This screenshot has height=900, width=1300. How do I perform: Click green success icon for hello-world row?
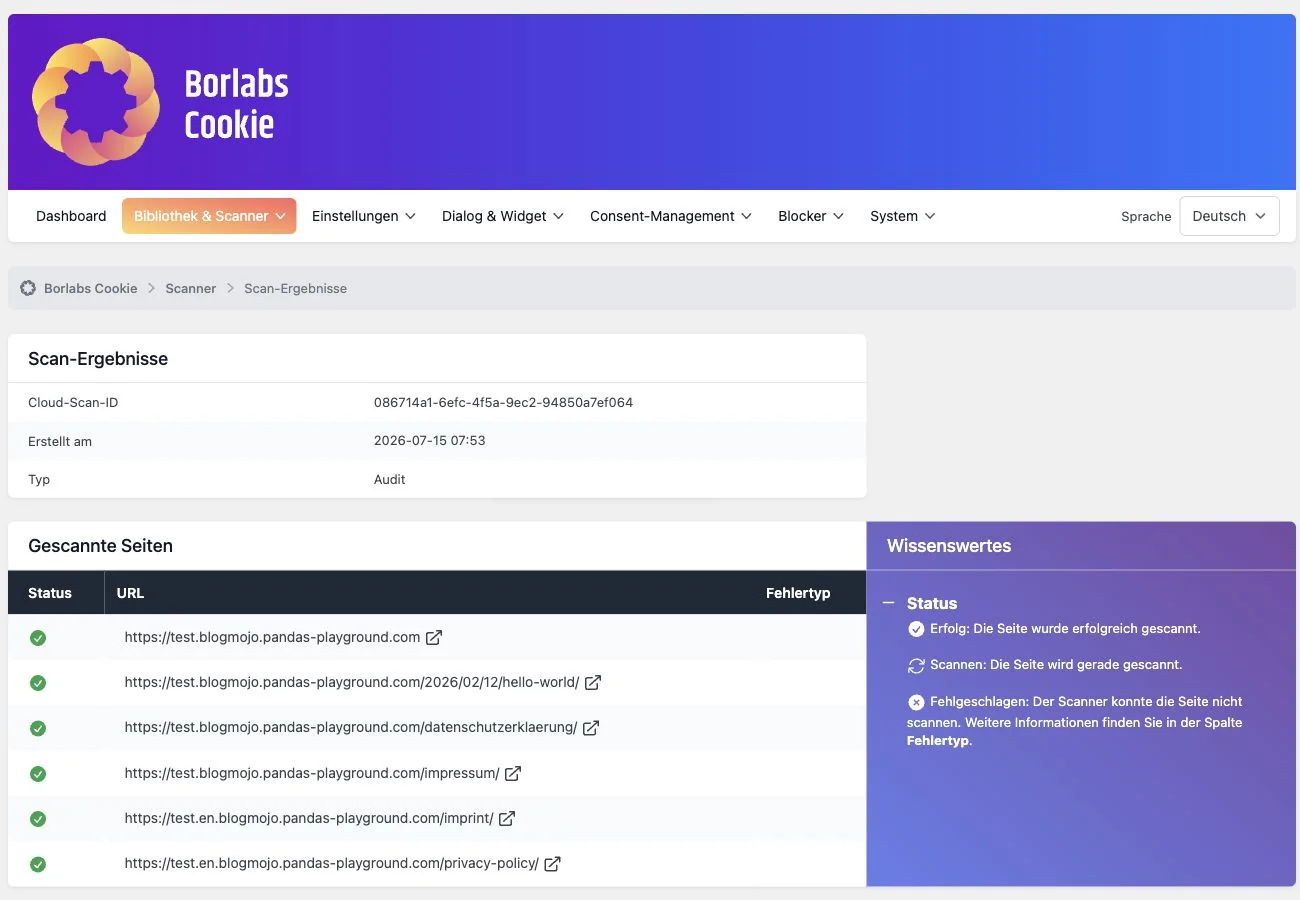click(x=38, y=683)
